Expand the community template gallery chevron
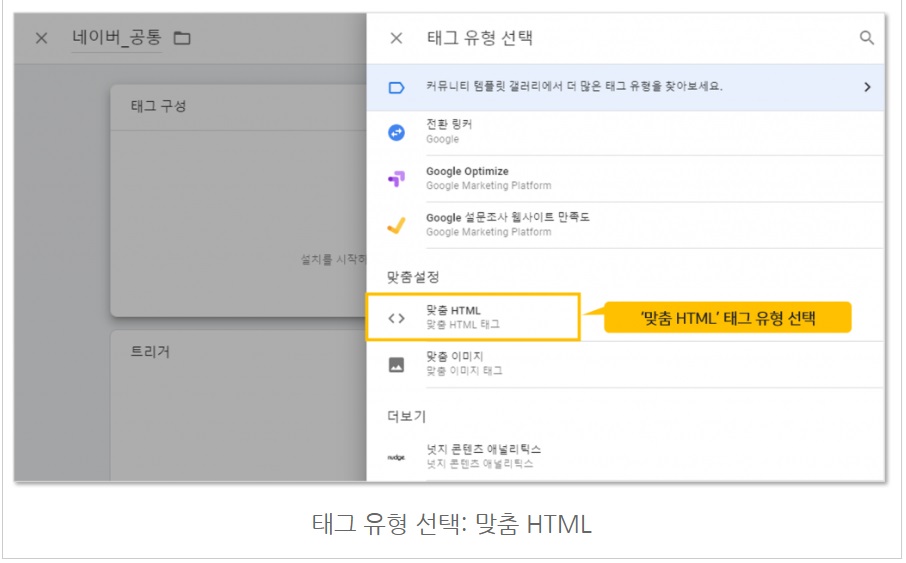This screenshot has height=563, width=906. (x=867, y=87)
